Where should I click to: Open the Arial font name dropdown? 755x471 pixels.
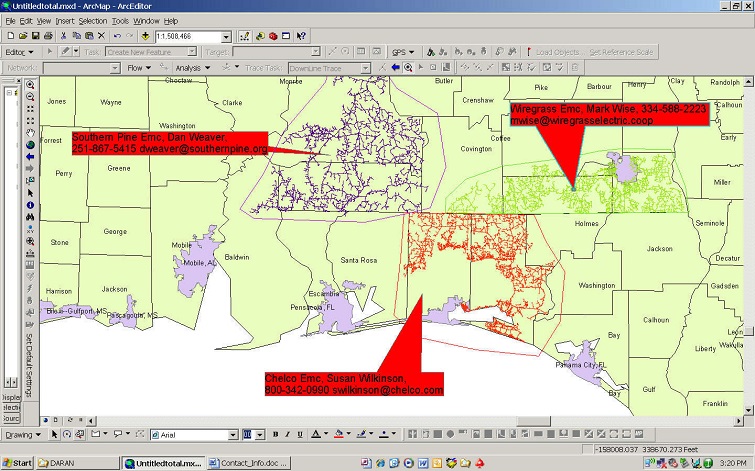(235, 435)
